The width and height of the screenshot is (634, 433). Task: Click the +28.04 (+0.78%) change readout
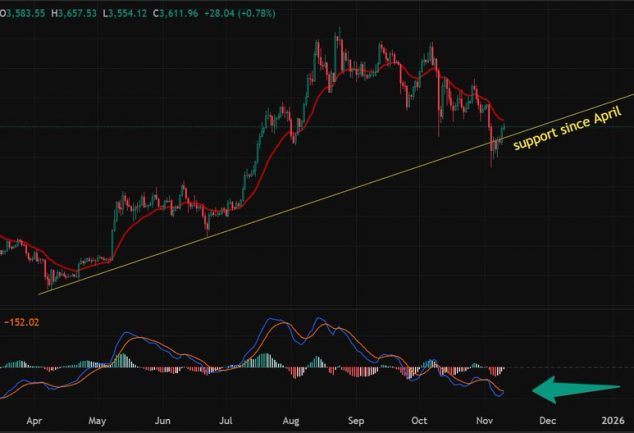tap(250, 10)
